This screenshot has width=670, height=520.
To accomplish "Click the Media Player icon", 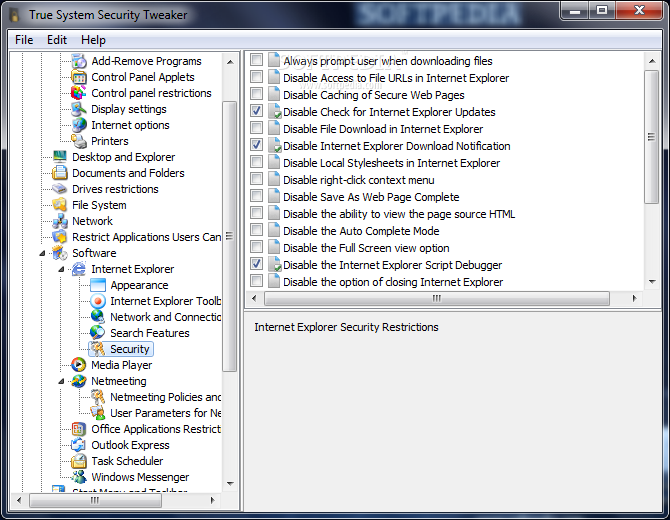I will click(x=79, y=365).
